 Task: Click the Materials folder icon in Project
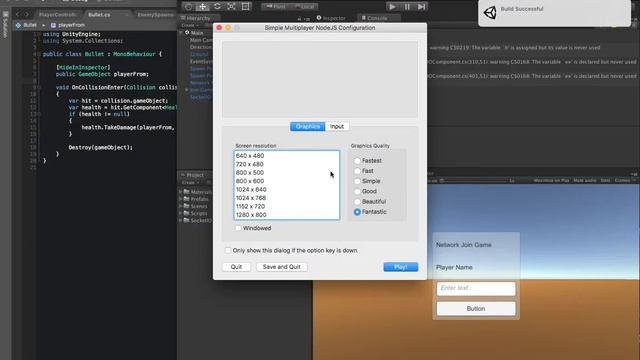(x=187, y=192)
